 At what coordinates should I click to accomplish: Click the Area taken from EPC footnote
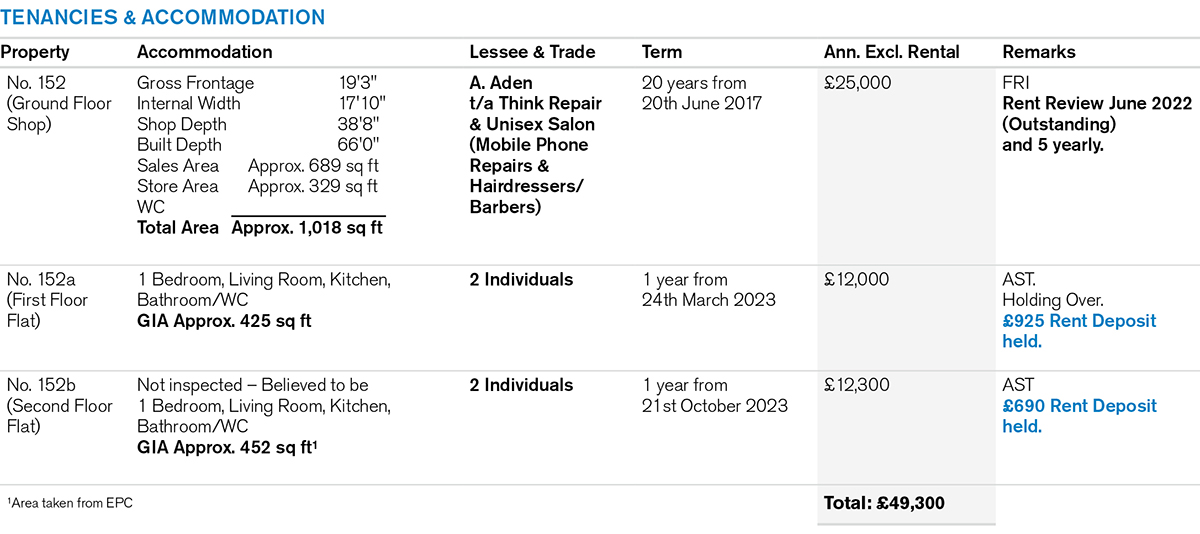(x=70, y=503)
